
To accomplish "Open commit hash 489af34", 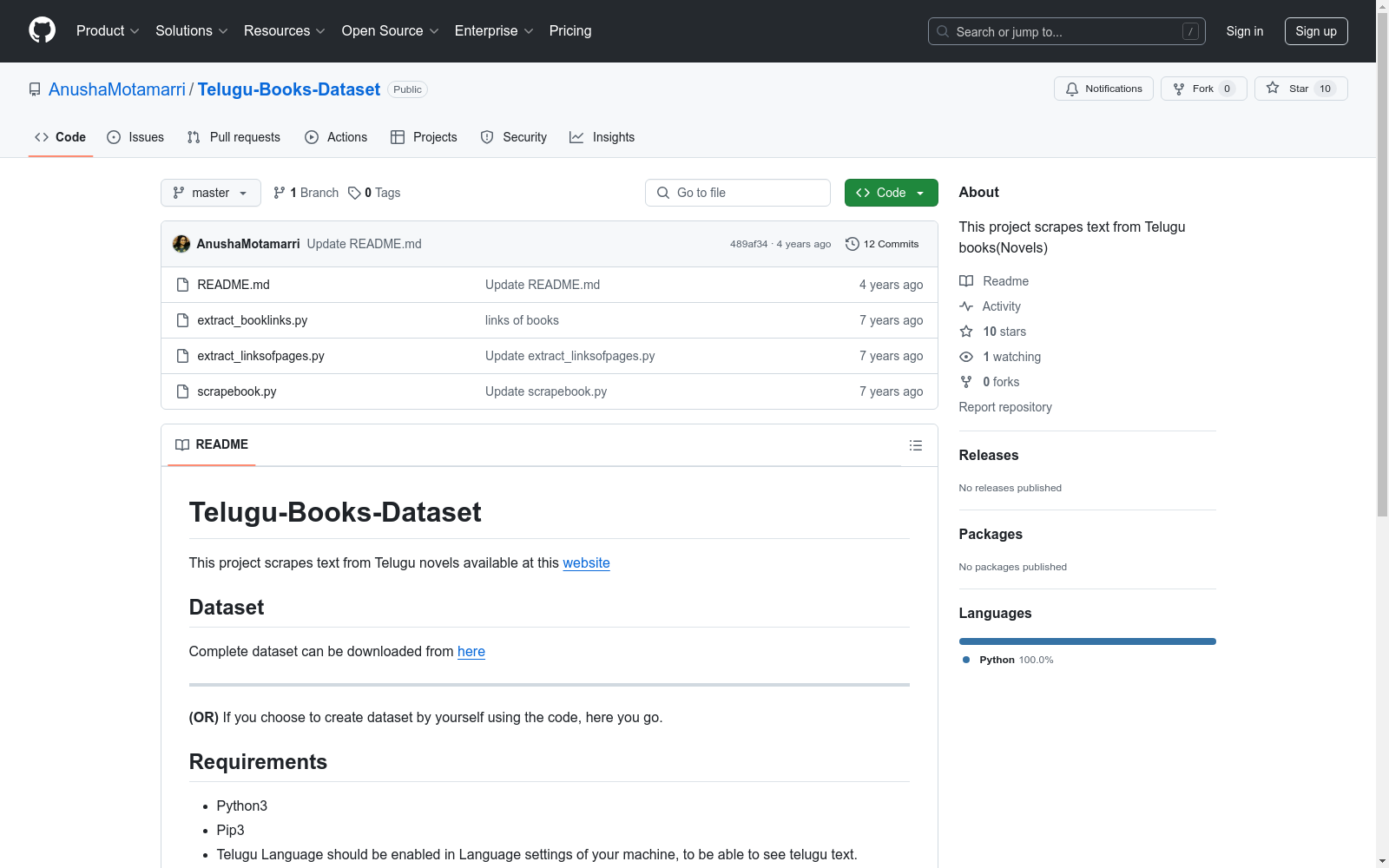I will [x=748, y=244].
